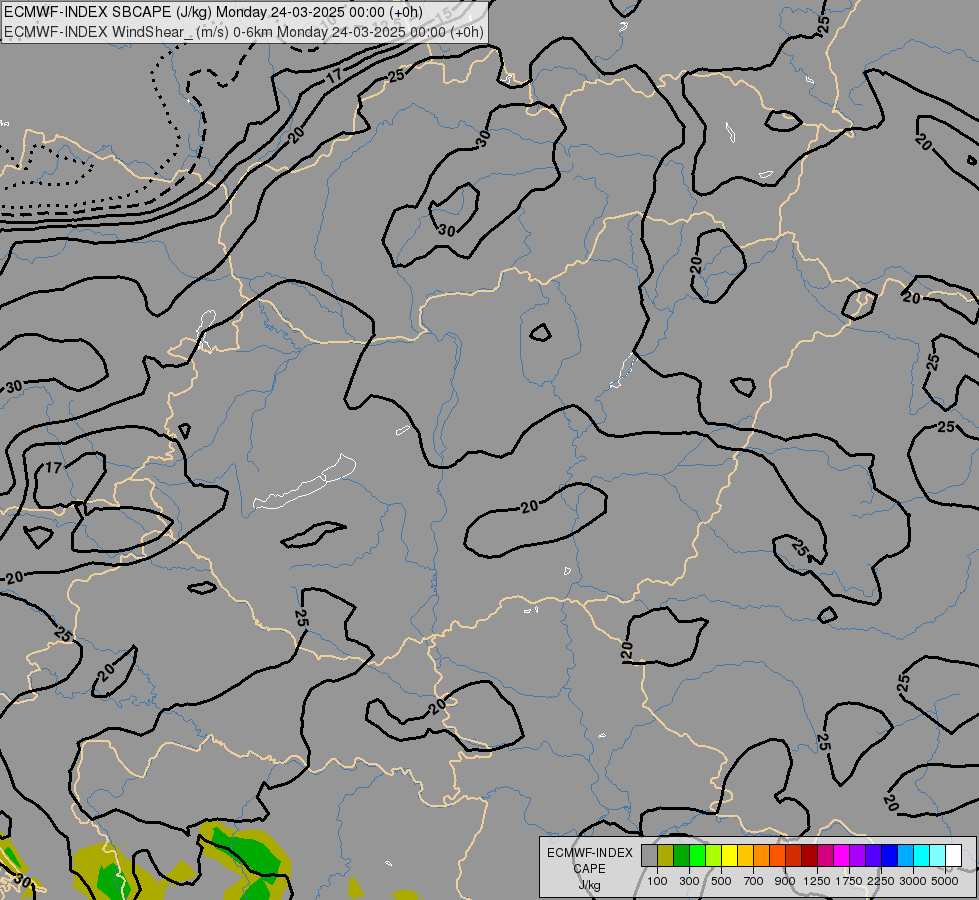Click the legend value 700
The width and height of the screenshot is (979, 900).
point(754,881)
